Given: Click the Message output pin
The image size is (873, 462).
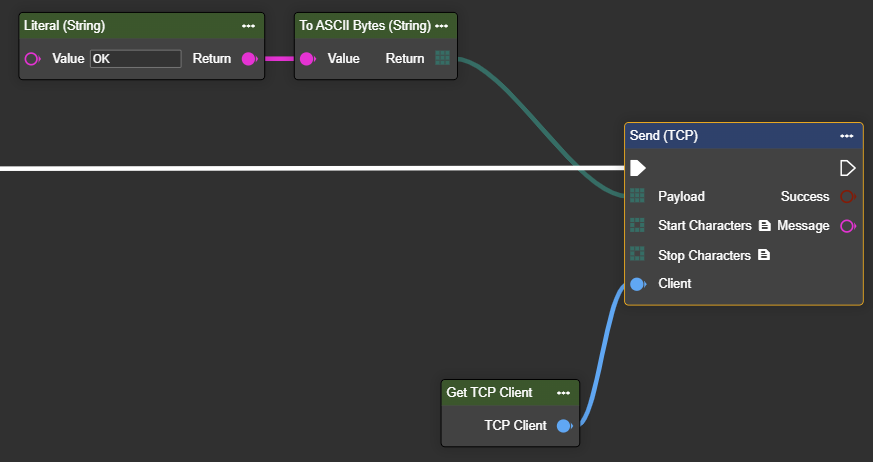Looking at the screenshot, I should pos(848,226).
